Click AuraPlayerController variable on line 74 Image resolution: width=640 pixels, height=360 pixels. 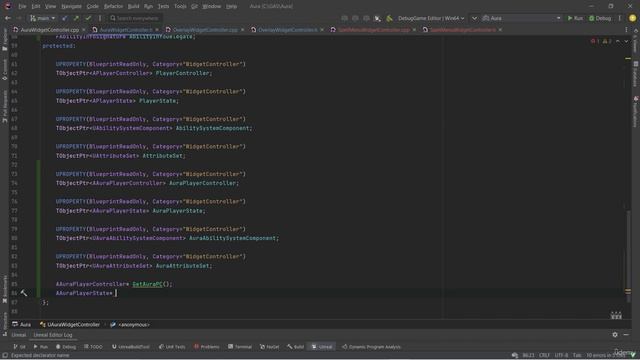tap(202, 183)
